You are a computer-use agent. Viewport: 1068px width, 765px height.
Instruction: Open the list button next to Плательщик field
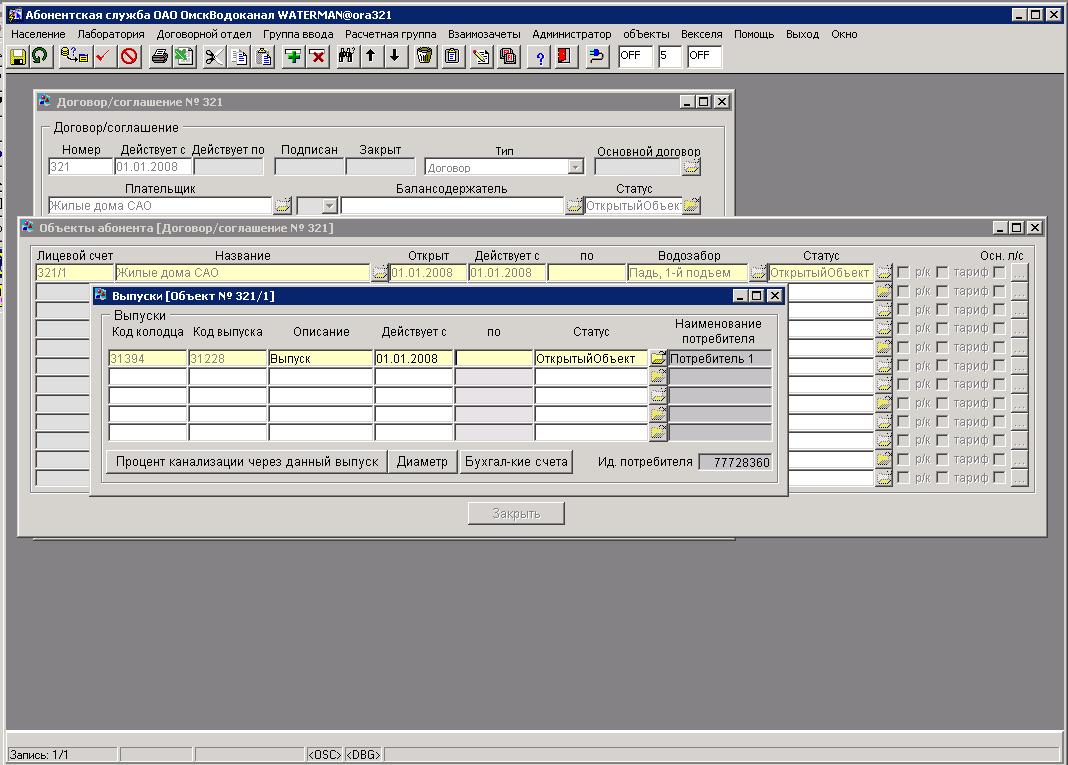click(282, 205)
